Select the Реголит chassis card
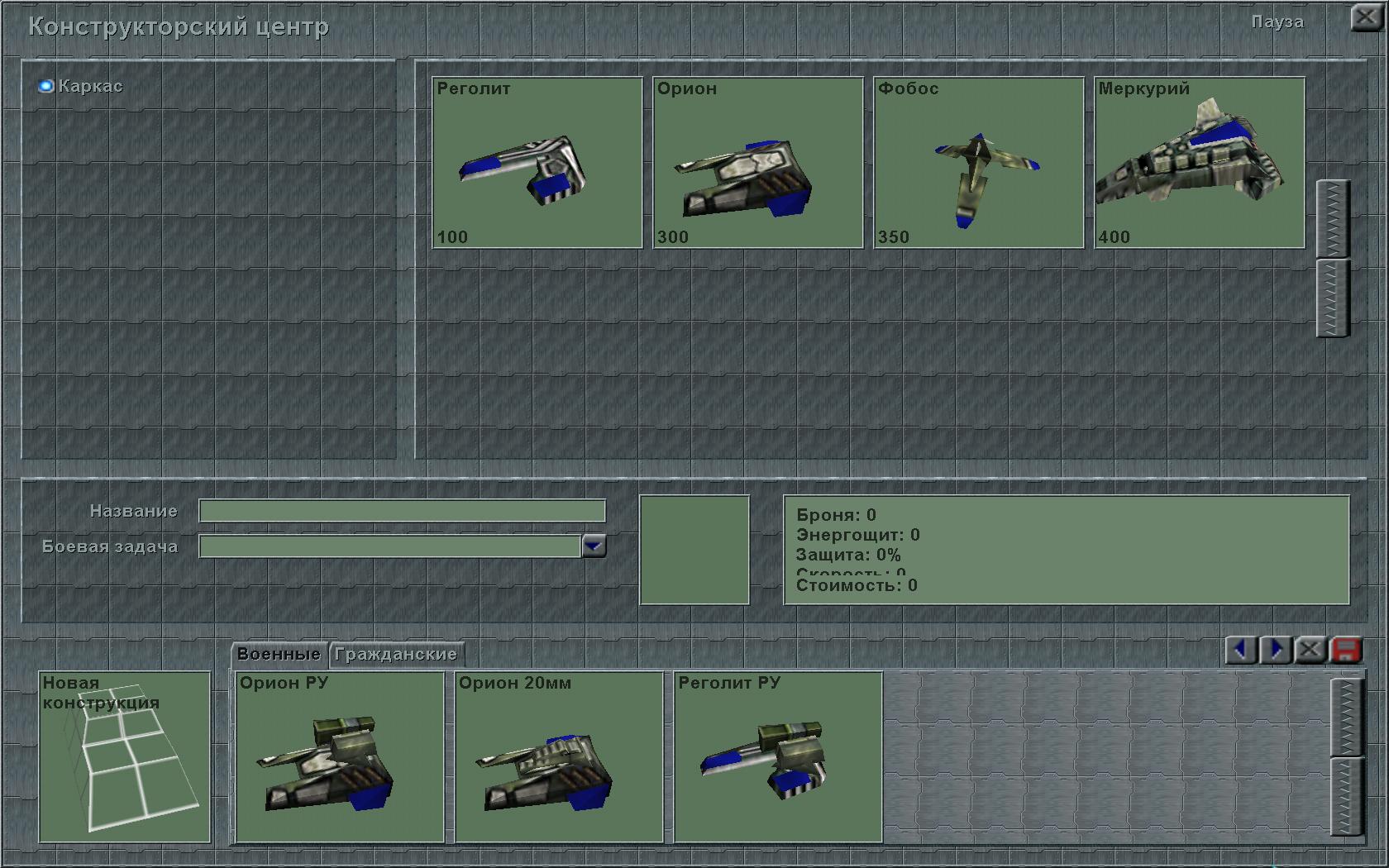The width and height of the screenshot is (1389, 868). point(537,163)
